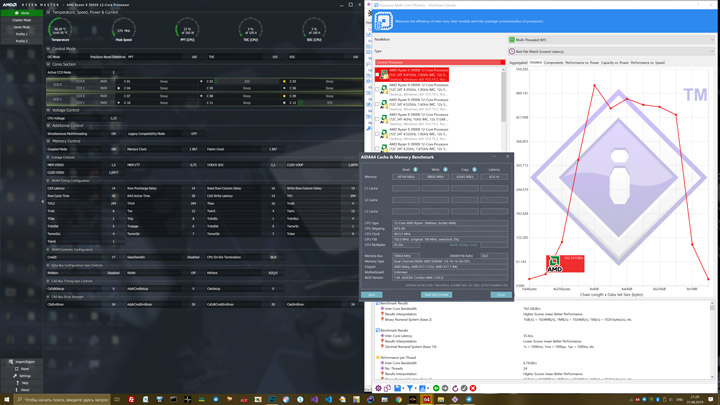This screenshot has height=405, width=720.
Task: Open About in Ryzen Master sidebar
Action: (22, 389)
